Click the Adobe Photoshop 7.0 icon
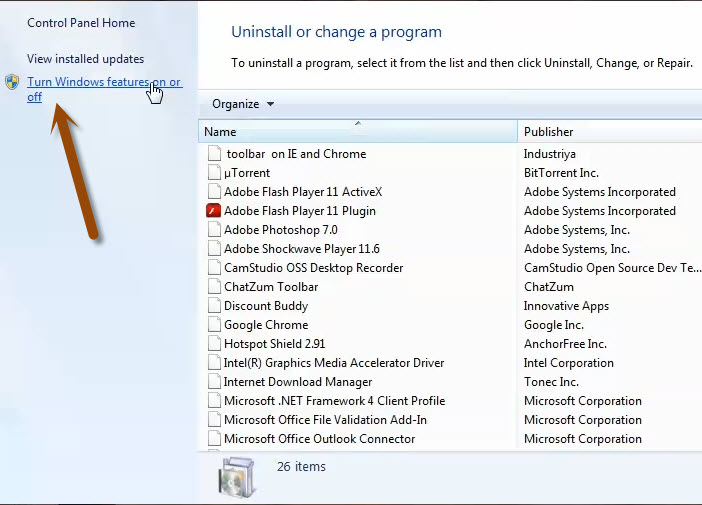 [214, 230]
